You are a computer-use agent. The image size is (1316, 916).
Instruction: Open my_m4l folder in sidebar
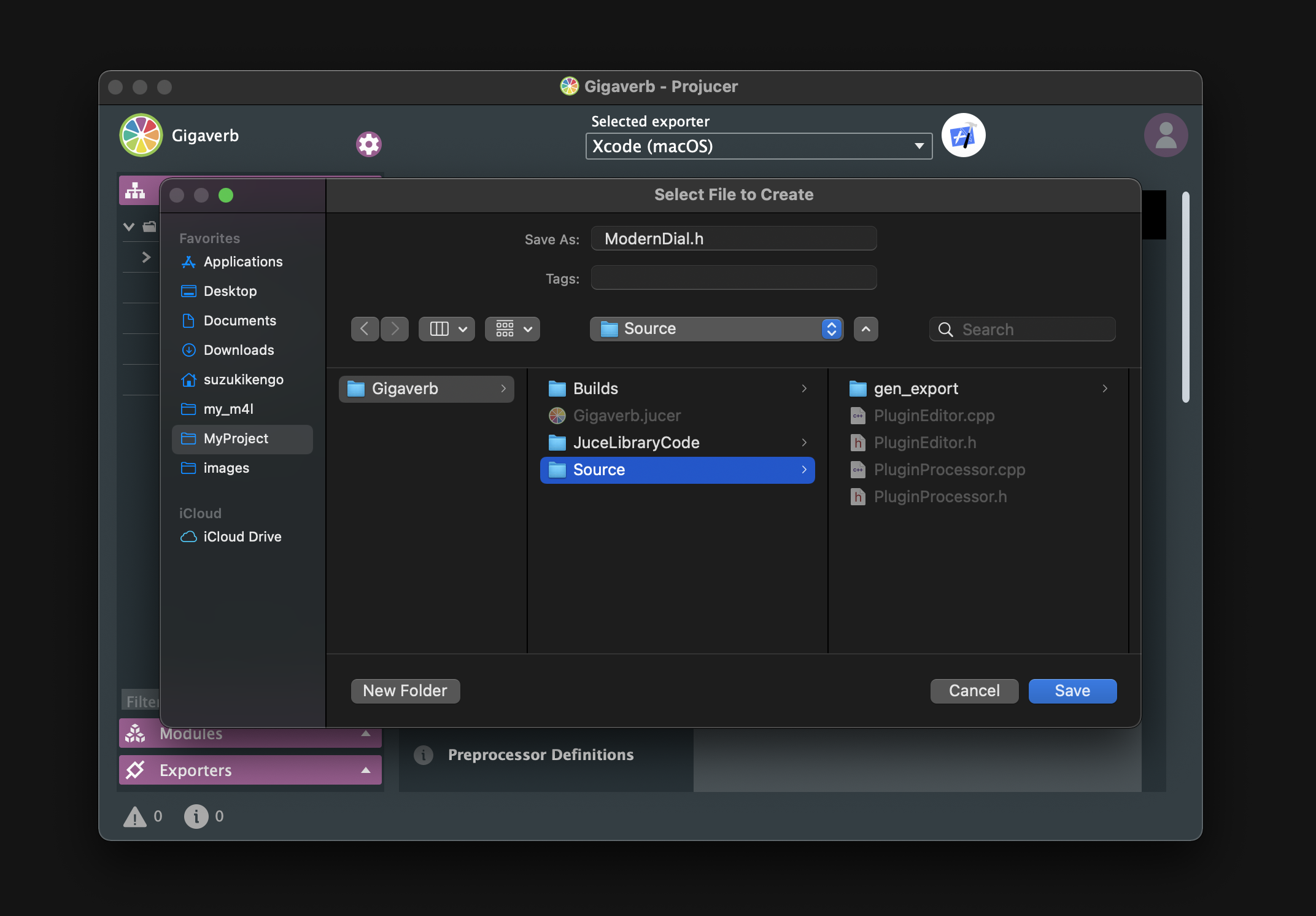click(x=242, y=409)
